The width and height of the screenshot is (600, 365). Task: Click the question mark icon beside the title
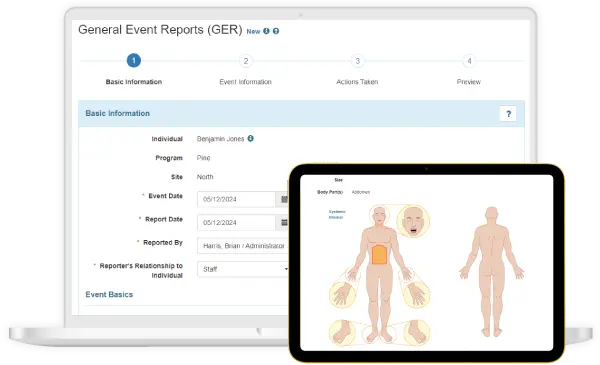pyautogui.click(x=276, y=31)
